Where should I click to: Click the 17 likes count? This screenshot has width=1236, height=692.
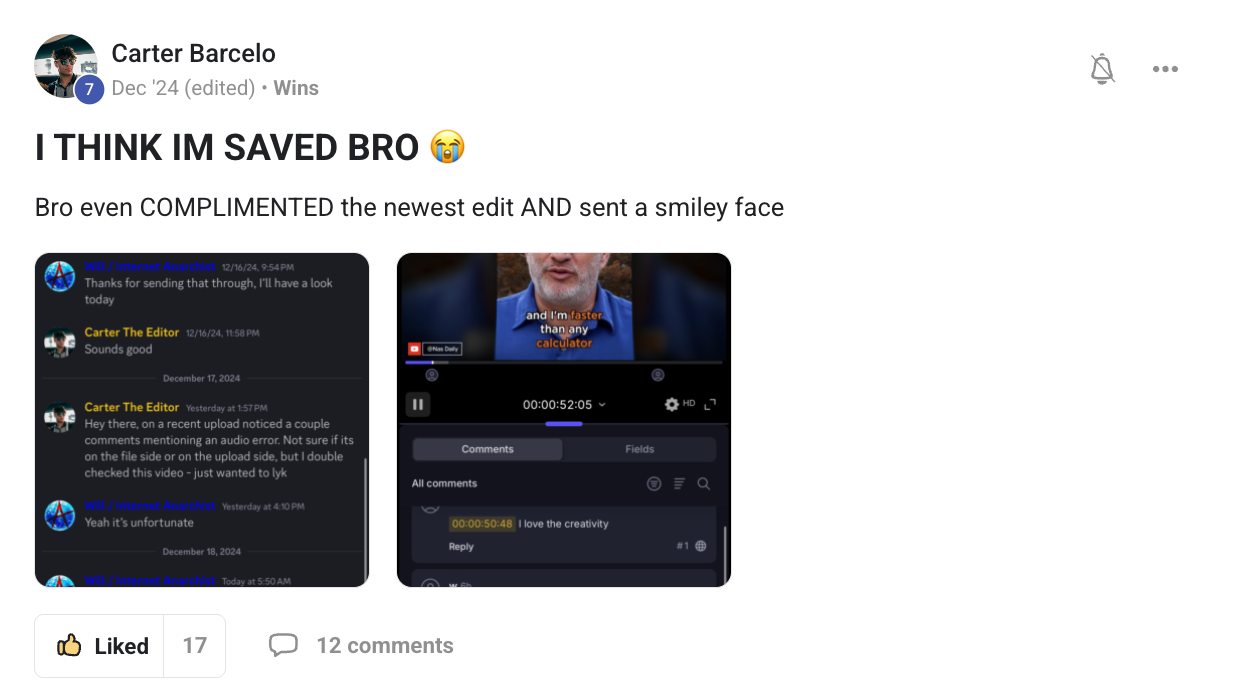[x=195, y=646]
